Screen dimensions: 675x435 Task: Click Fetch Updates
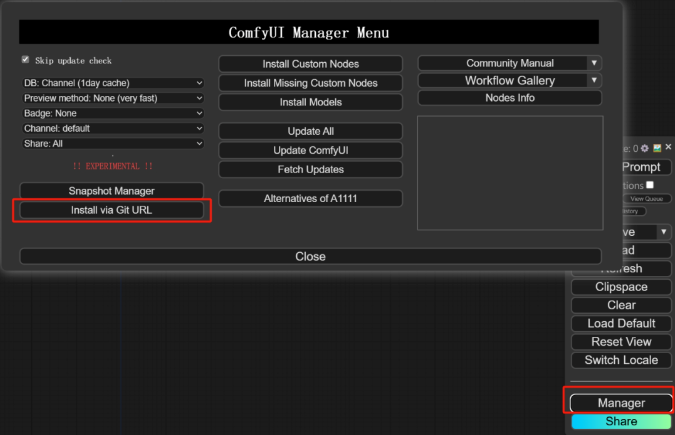(x=310, y=169)
